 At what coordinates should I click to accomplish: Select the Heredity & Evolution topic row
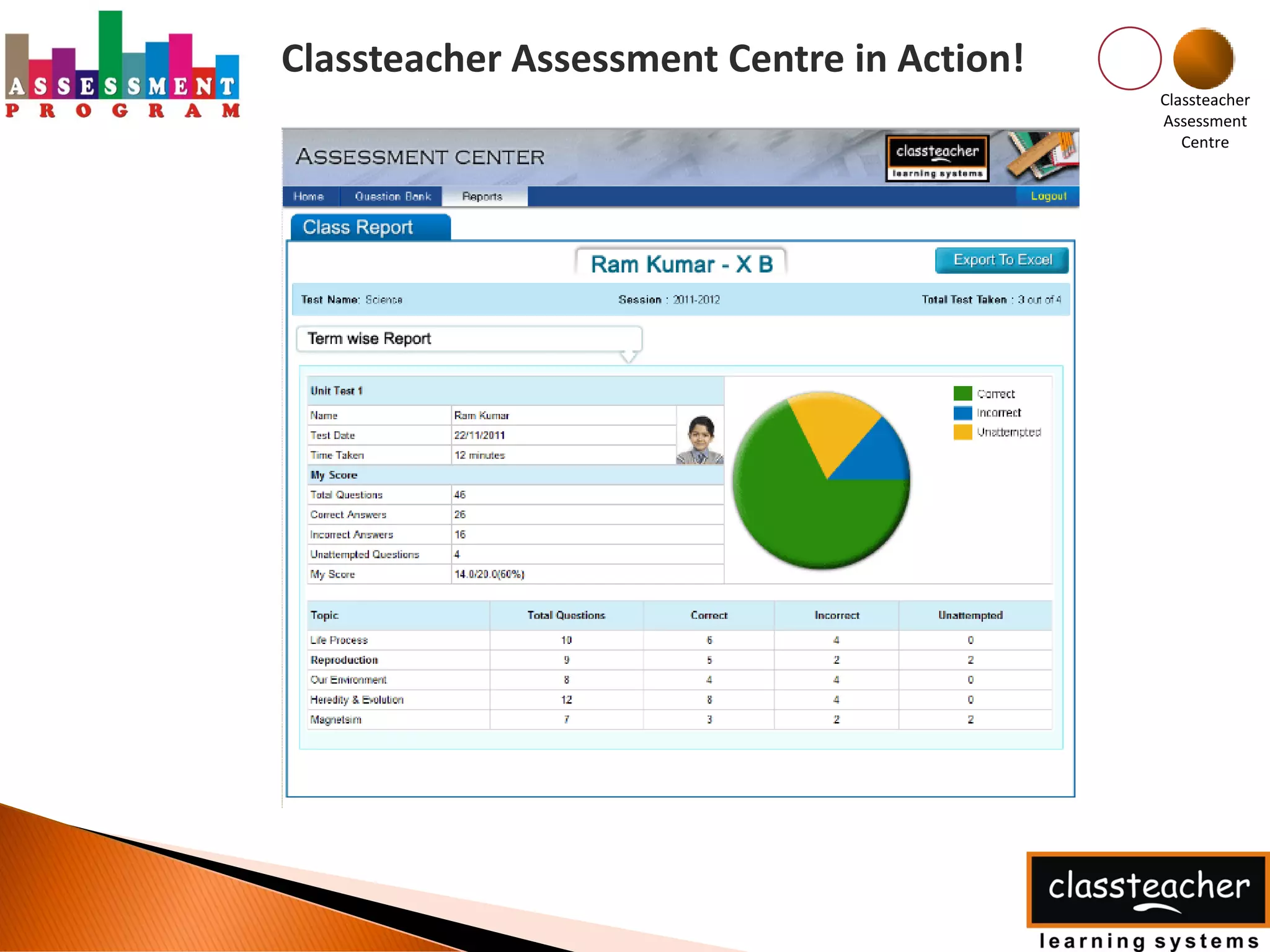pyautogui.click(x=680, y=699)
